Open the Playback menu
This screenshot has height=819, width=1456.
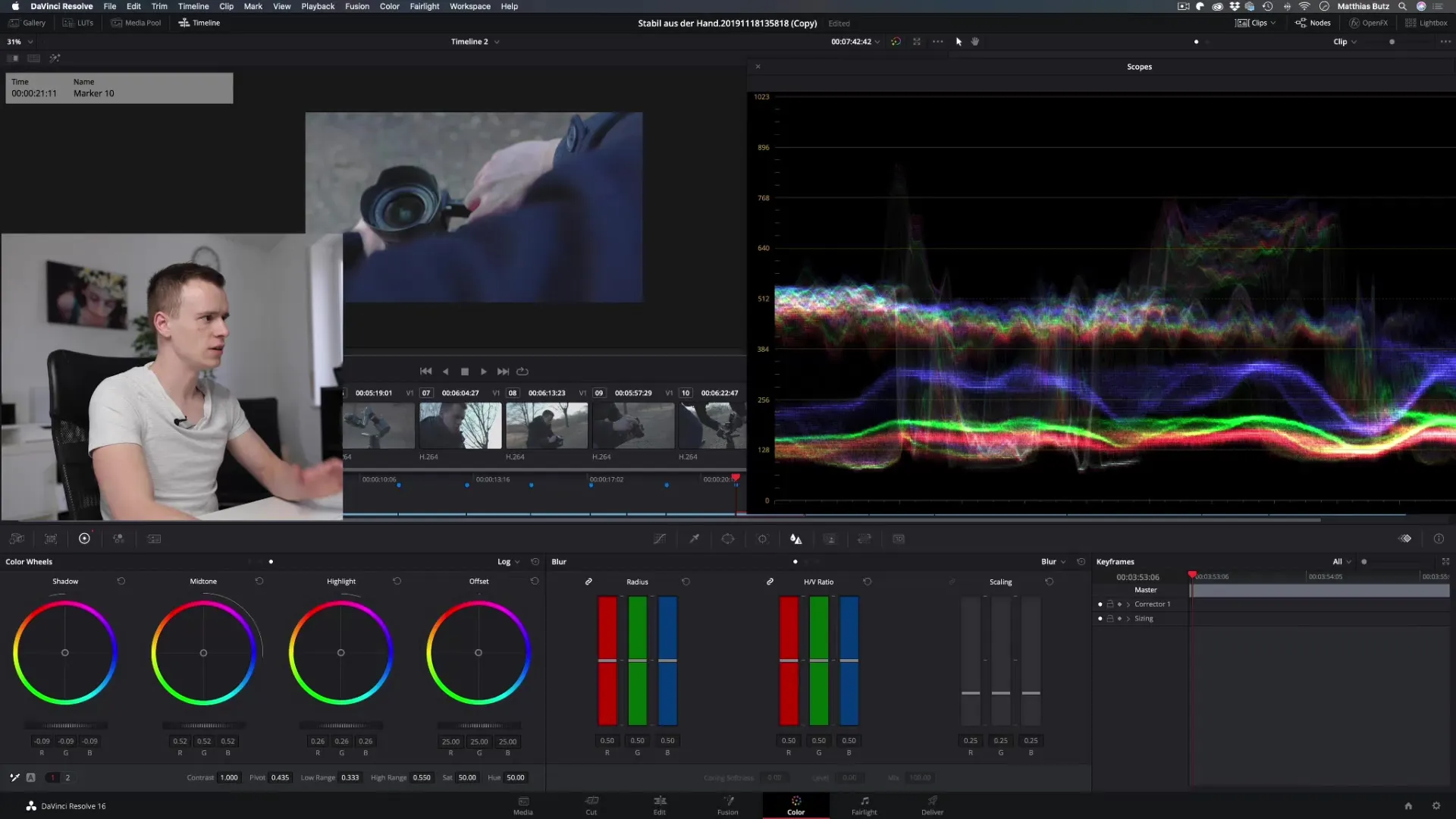pyautogui.click(x=318, y=6)
